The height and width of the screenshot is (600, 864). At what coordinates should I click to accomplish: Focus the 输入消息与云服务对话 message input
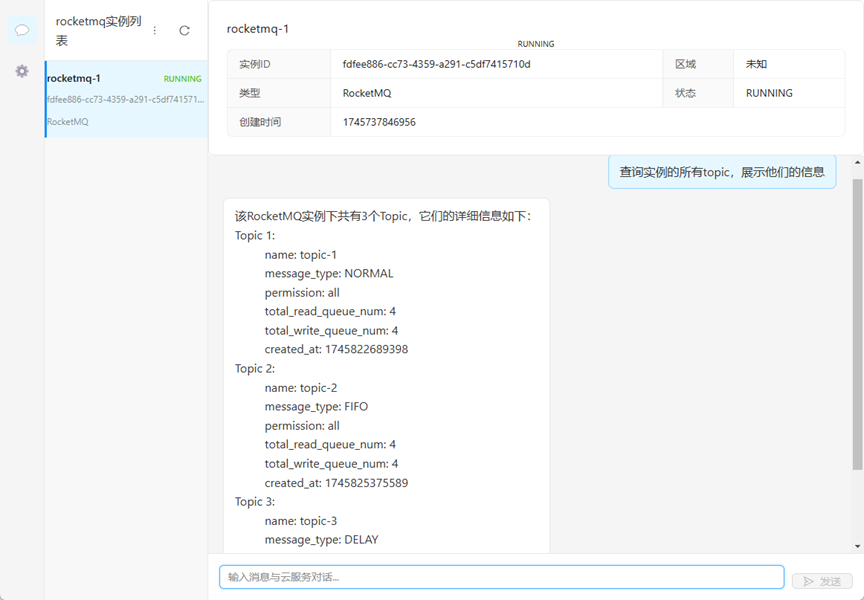(x=501, y=577)
